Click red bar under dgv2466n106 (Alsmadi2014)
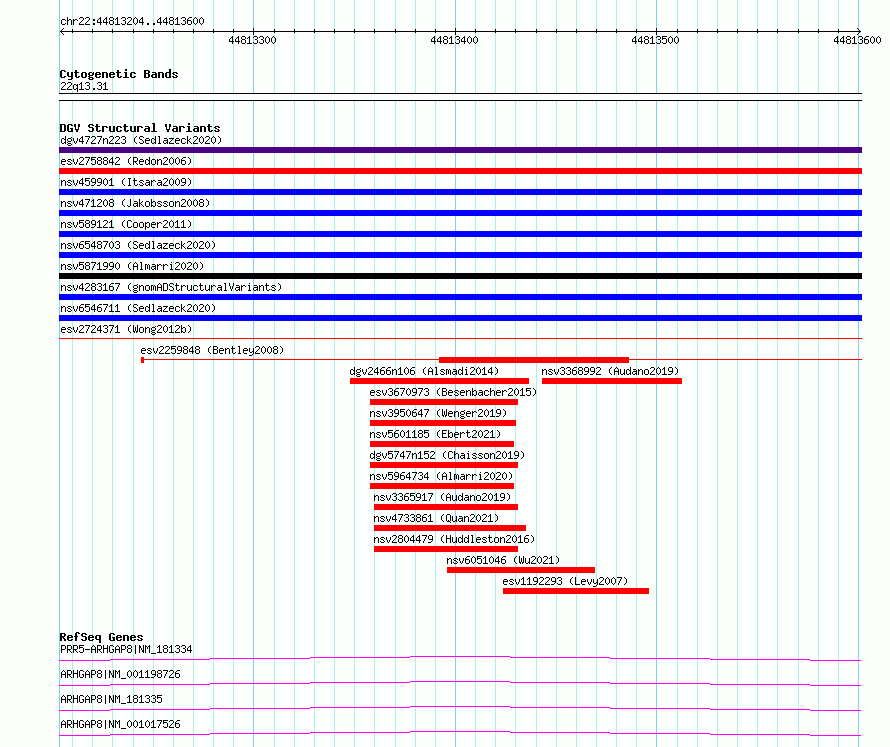The width and height of the screenshot is (890, 747). point(439,381)
